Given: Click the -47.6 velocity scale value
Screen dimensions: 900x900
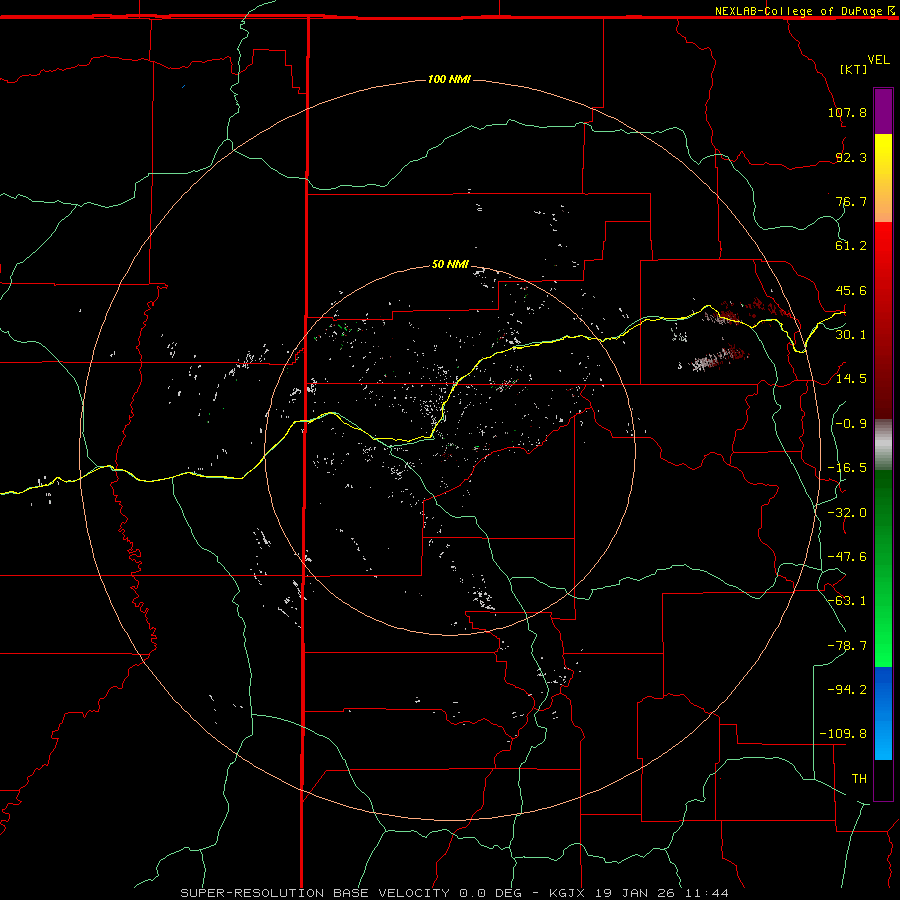Looking at the screenshot, I should click(847, 557).
